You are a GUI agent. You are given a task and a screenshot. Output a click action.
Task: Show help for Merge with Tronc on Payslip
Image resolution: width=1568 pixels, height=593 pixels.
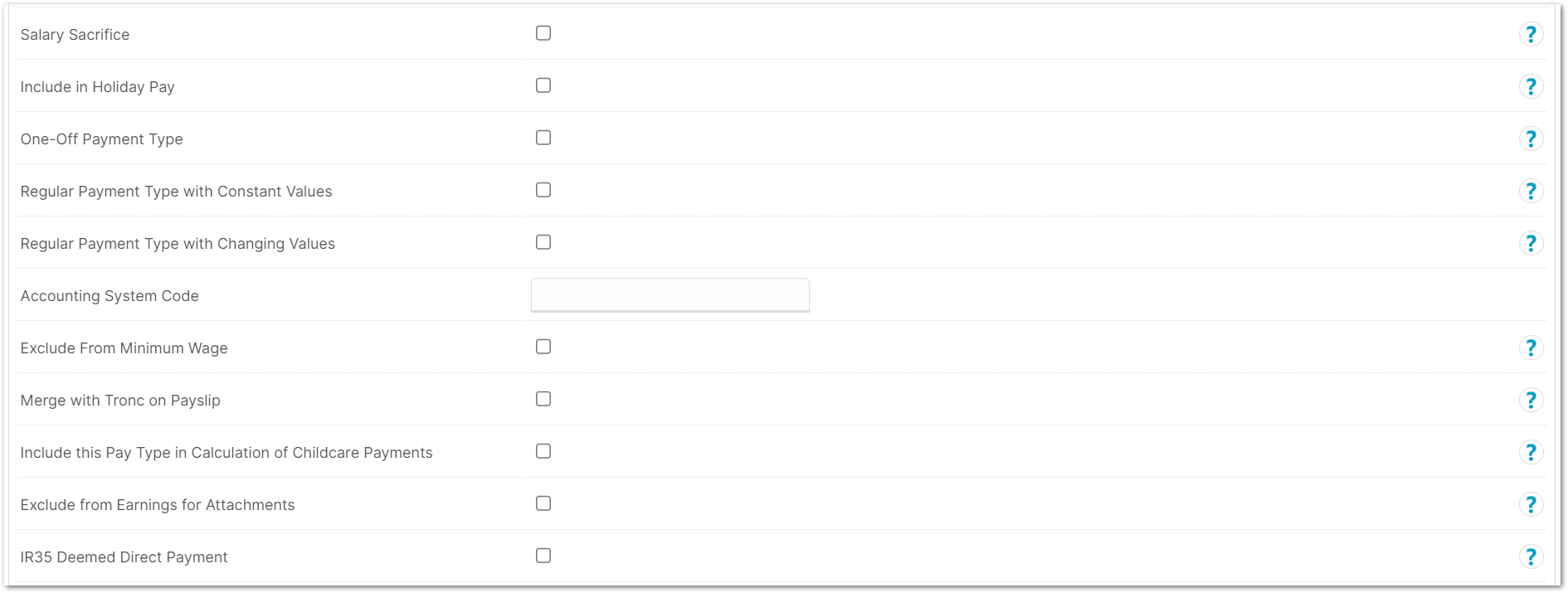[x=1531, y=401]
